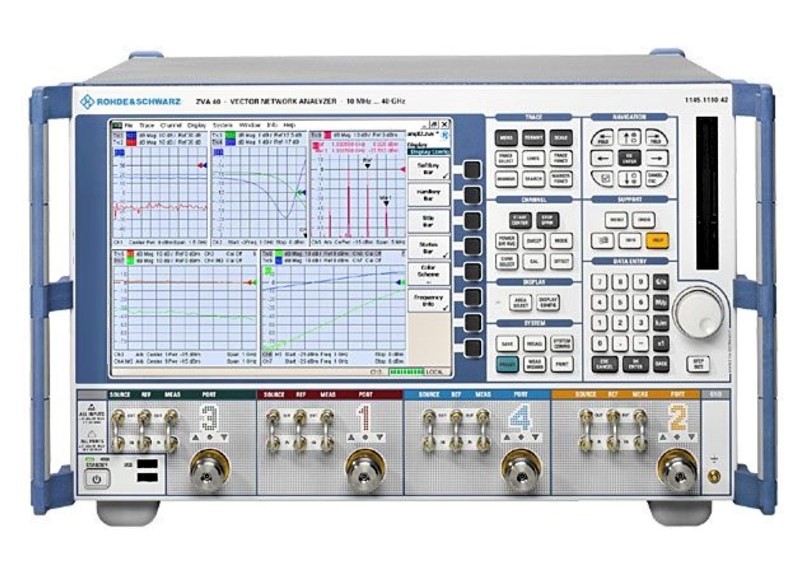The width and height of the screenshot is (800, 576).
Task: Toggle the Status Bar softkey
Action: coord(428,246)
